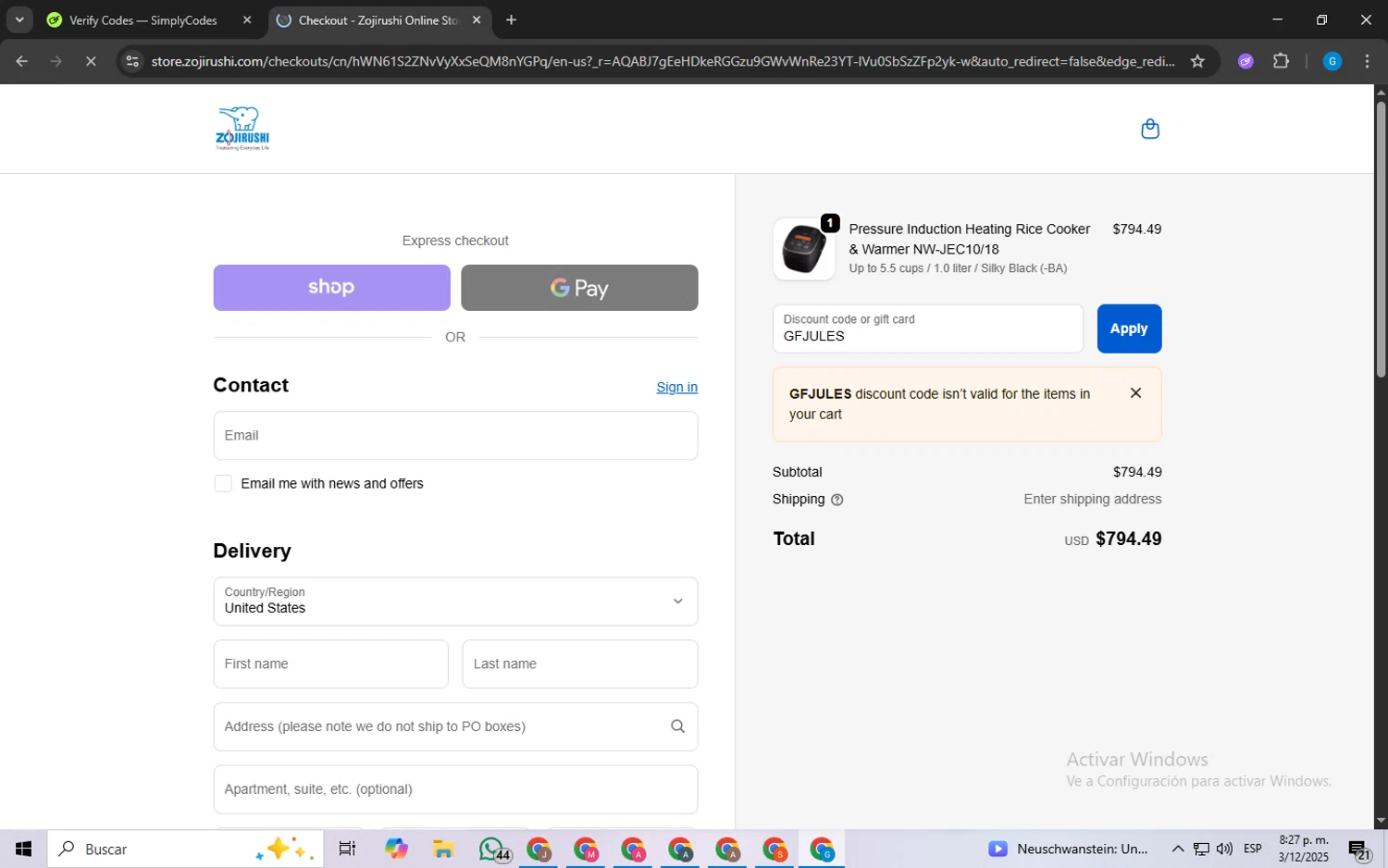Viewport: 1388px width, 868px height.
Task: Open the Chrome three-dot menu
Action: pyautogui.click(x=1368, y=61)
